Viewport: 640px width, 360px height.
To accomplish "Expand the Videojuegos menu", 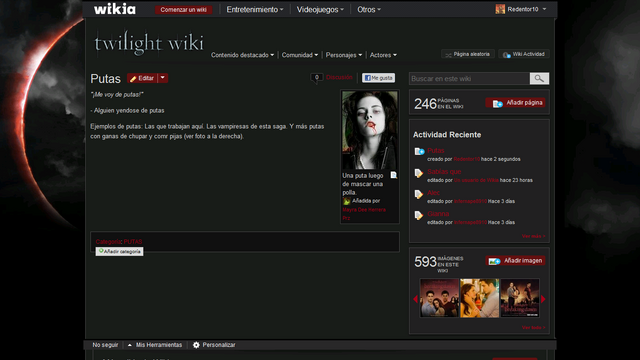I will click(x=320, y=9).
